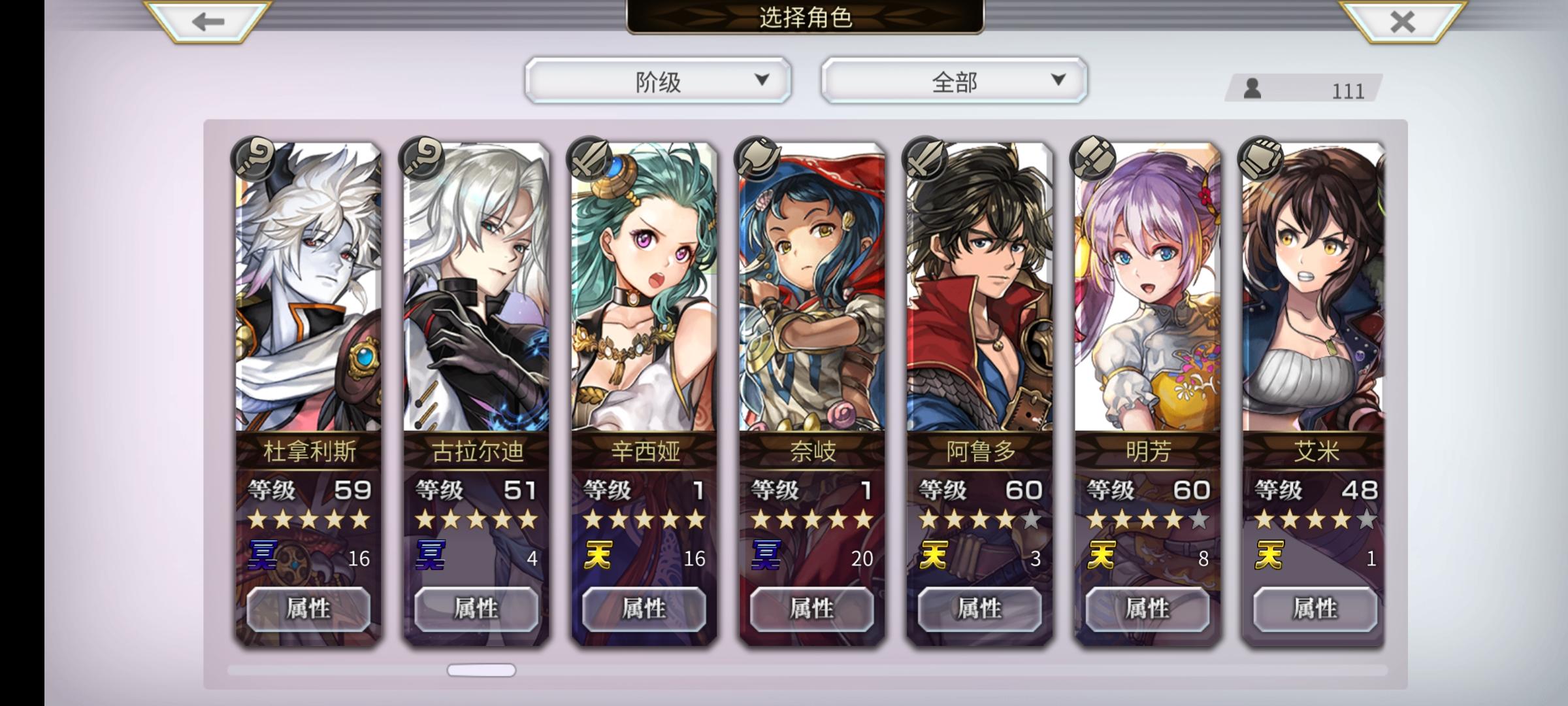Click the 冥 element badge on 杜拿利斯 card
This screenshot has height=706, width=1568.
click(263, 556)
